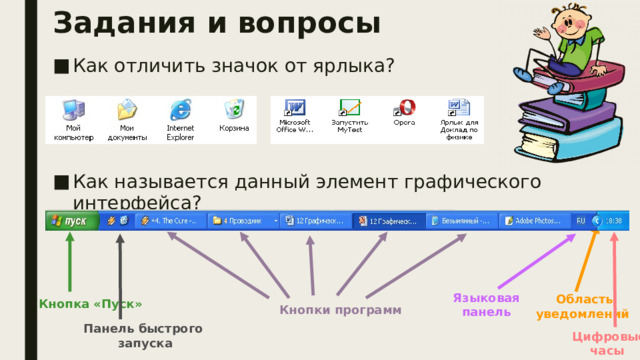Click the boy on books illustration
640x360 pixels.
[x=569, y=82]
